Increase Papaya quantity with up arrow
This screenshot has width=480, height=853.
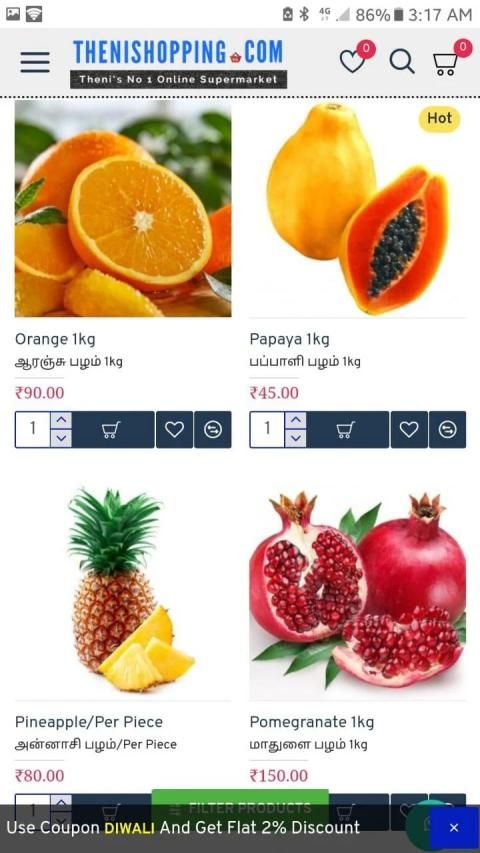(296, 421)
